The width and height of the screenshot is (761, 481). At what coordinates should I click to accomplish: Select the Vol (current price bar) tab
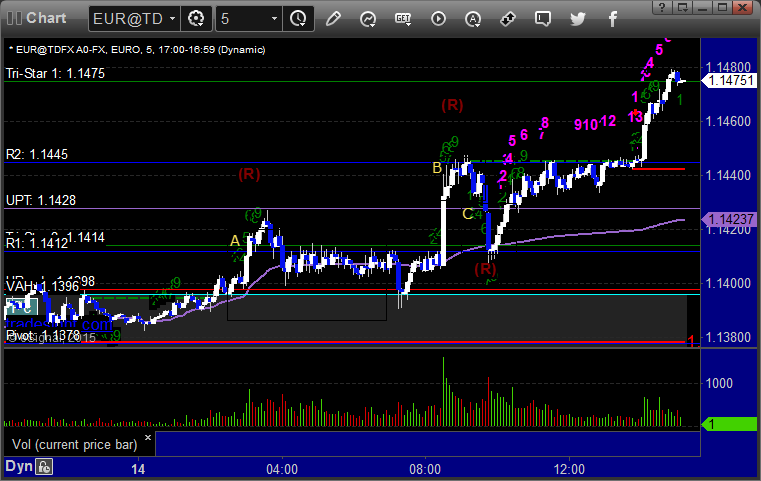[x=75, y=445]
